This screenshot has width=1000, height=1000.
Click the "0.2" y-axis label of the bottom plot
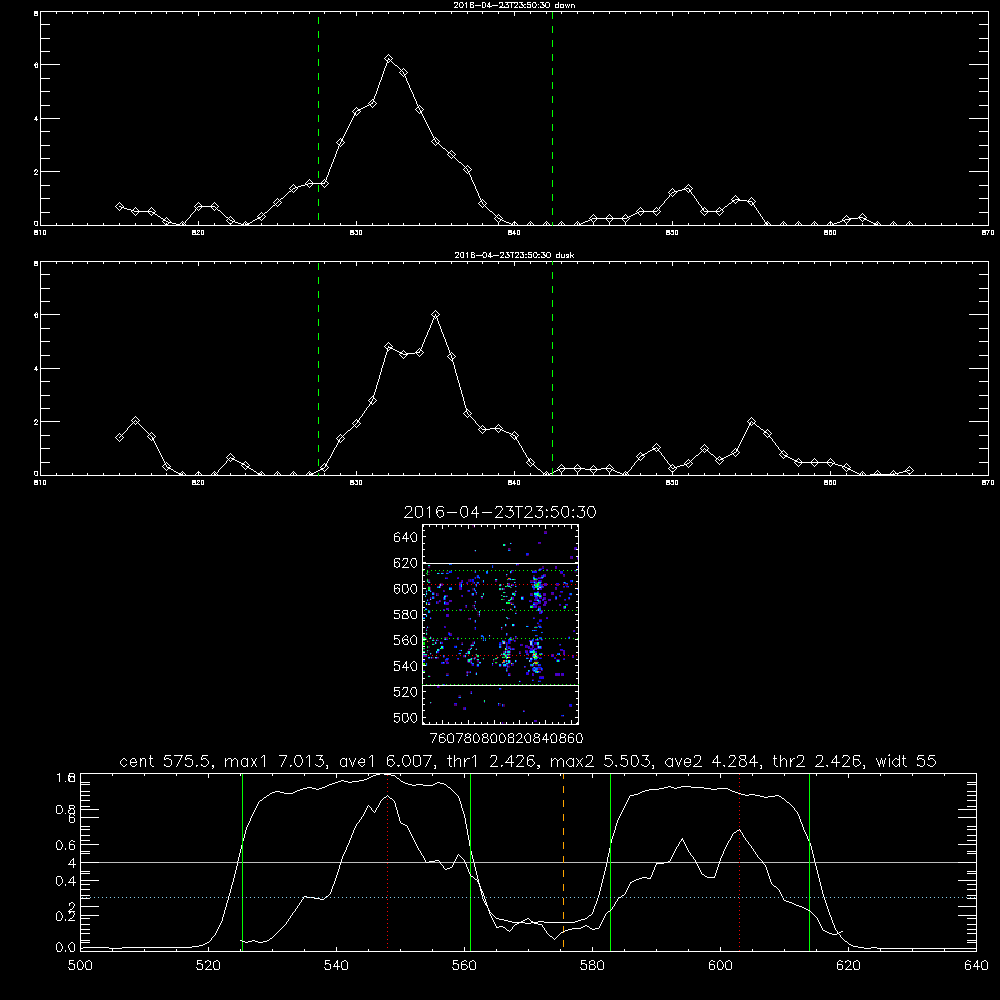[66, 916]
